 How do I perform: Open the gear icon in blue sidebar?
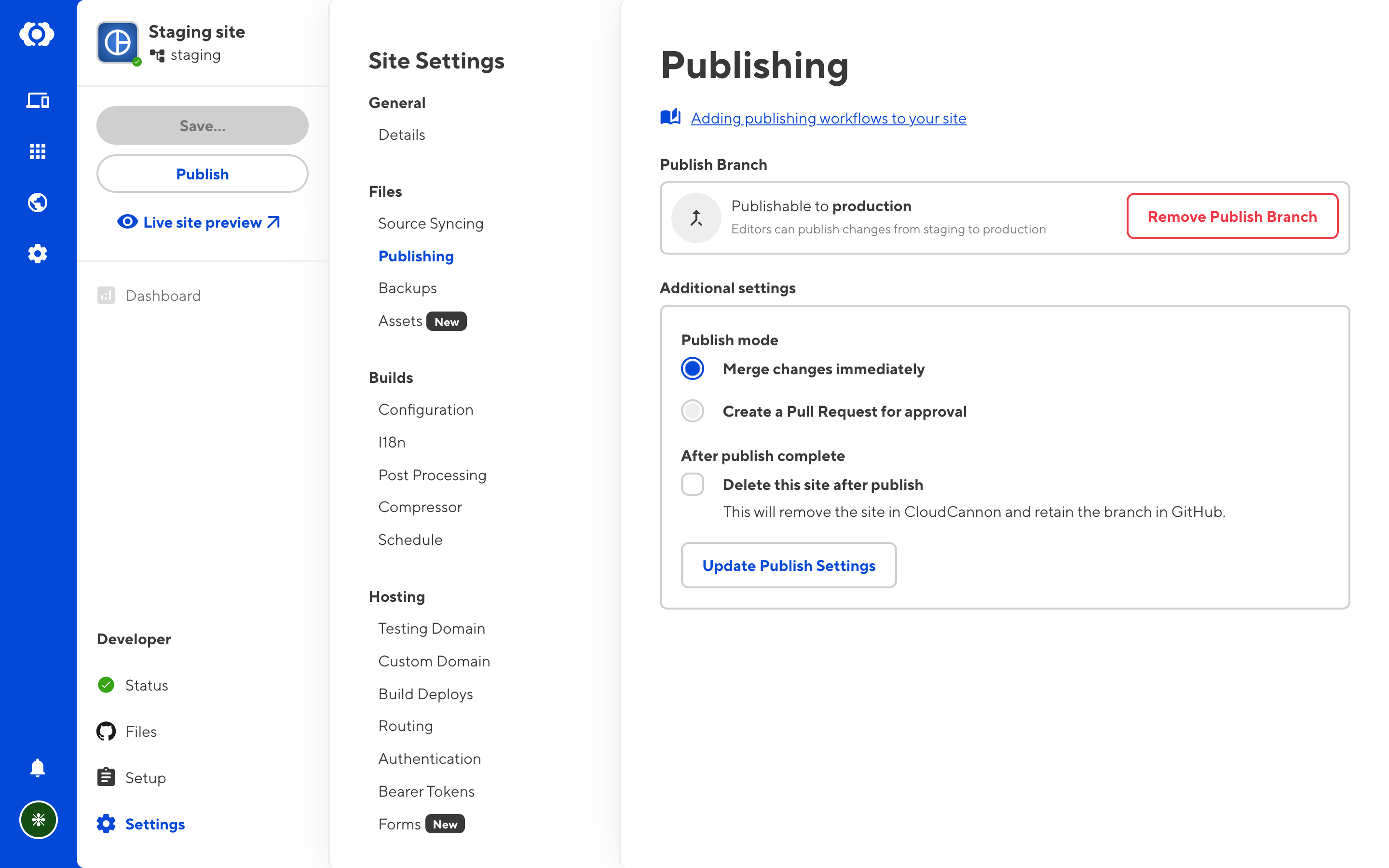[37, 254]
